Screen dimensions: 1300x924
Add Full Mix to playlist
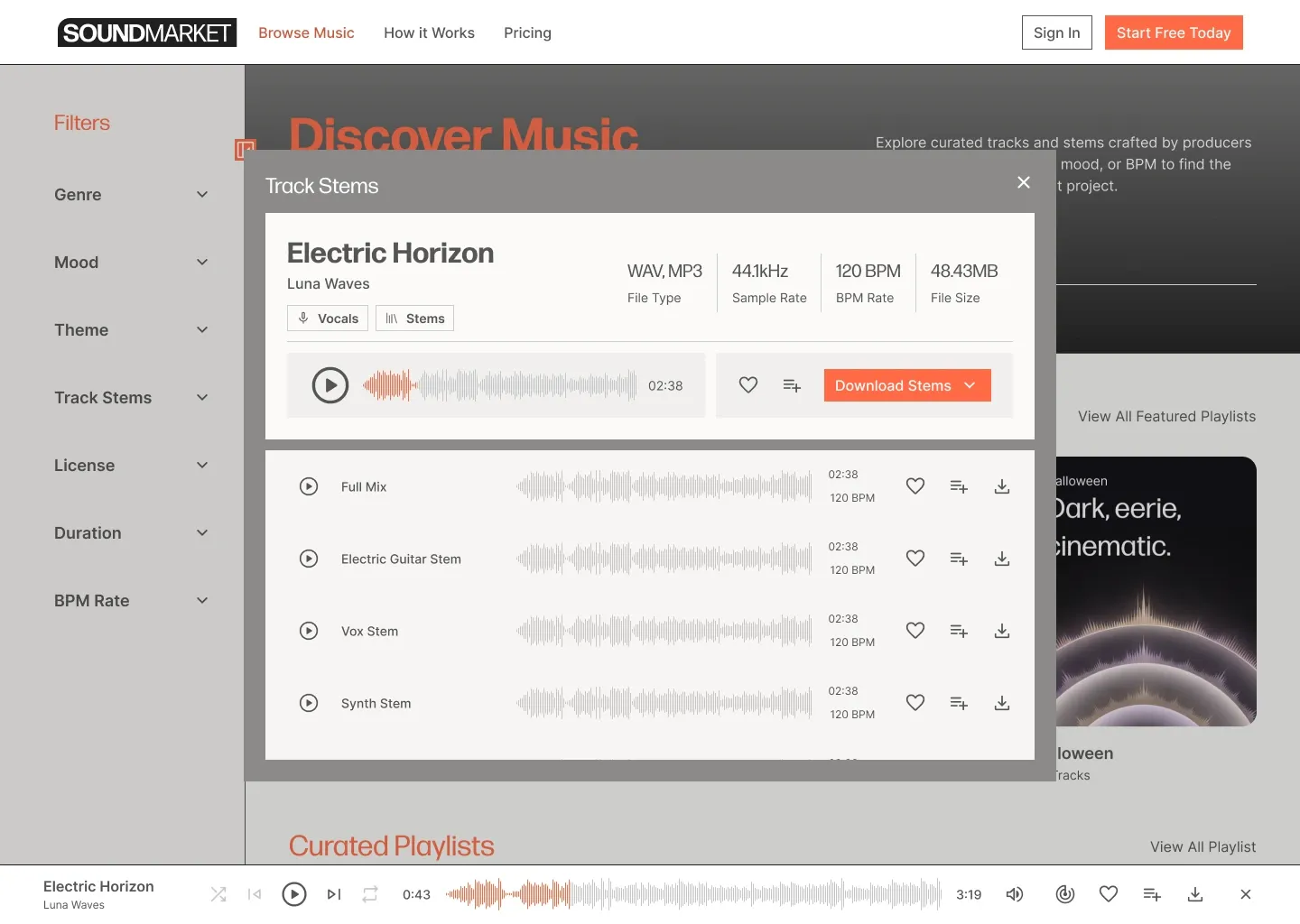click(x=959, y=486)
